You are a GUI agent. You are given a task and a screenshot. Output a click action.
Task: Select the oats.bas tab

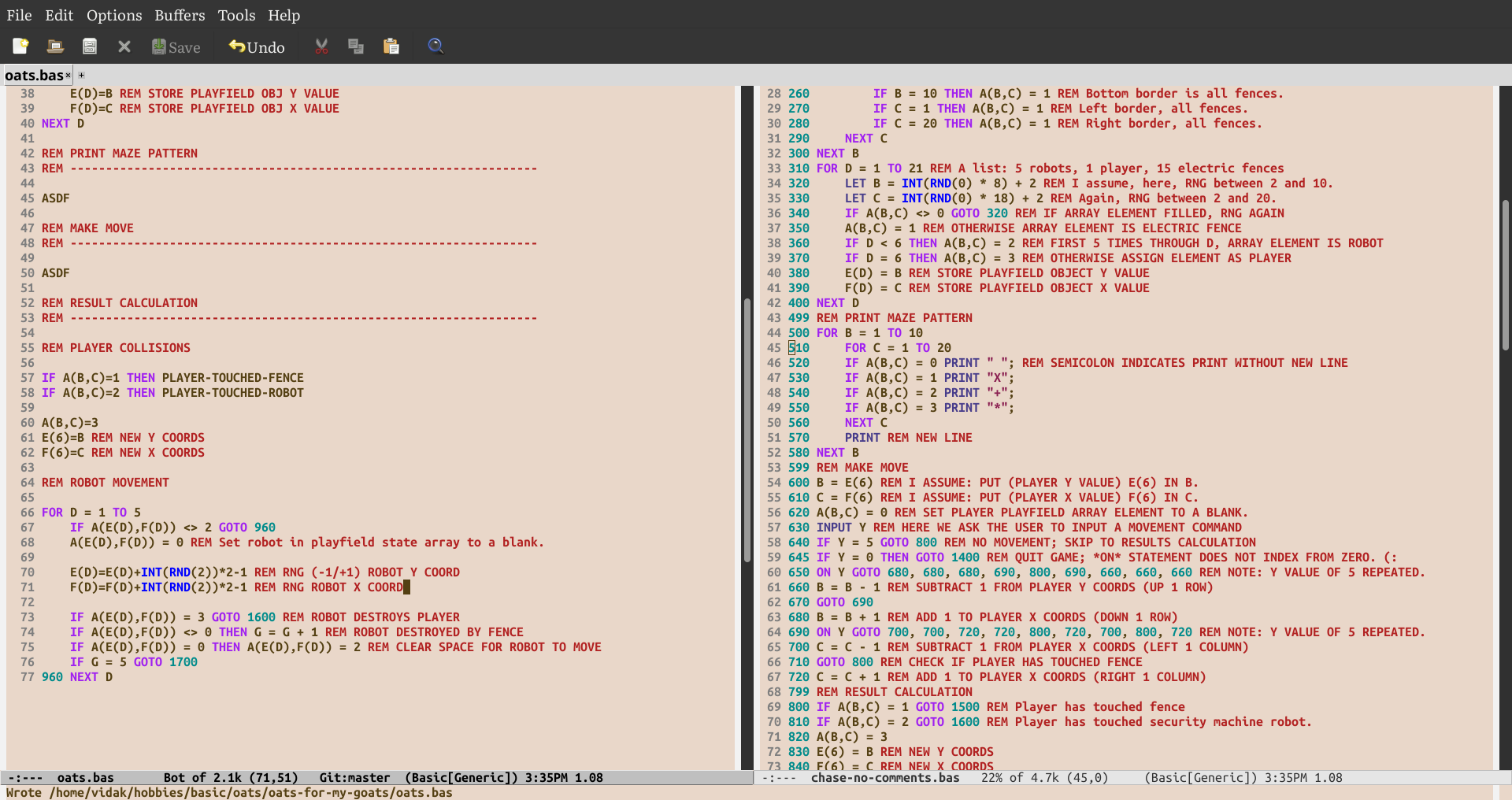[34, 76]
